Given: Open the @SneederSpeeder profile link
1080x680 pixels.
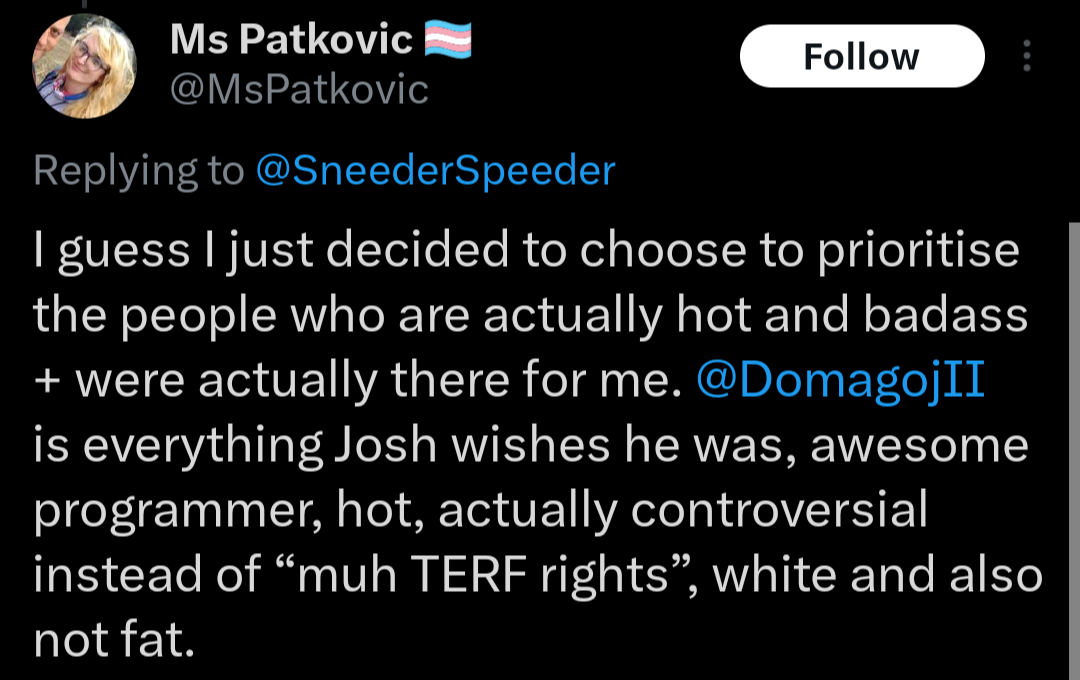Looking at the screenshot, I should [435, 171].
